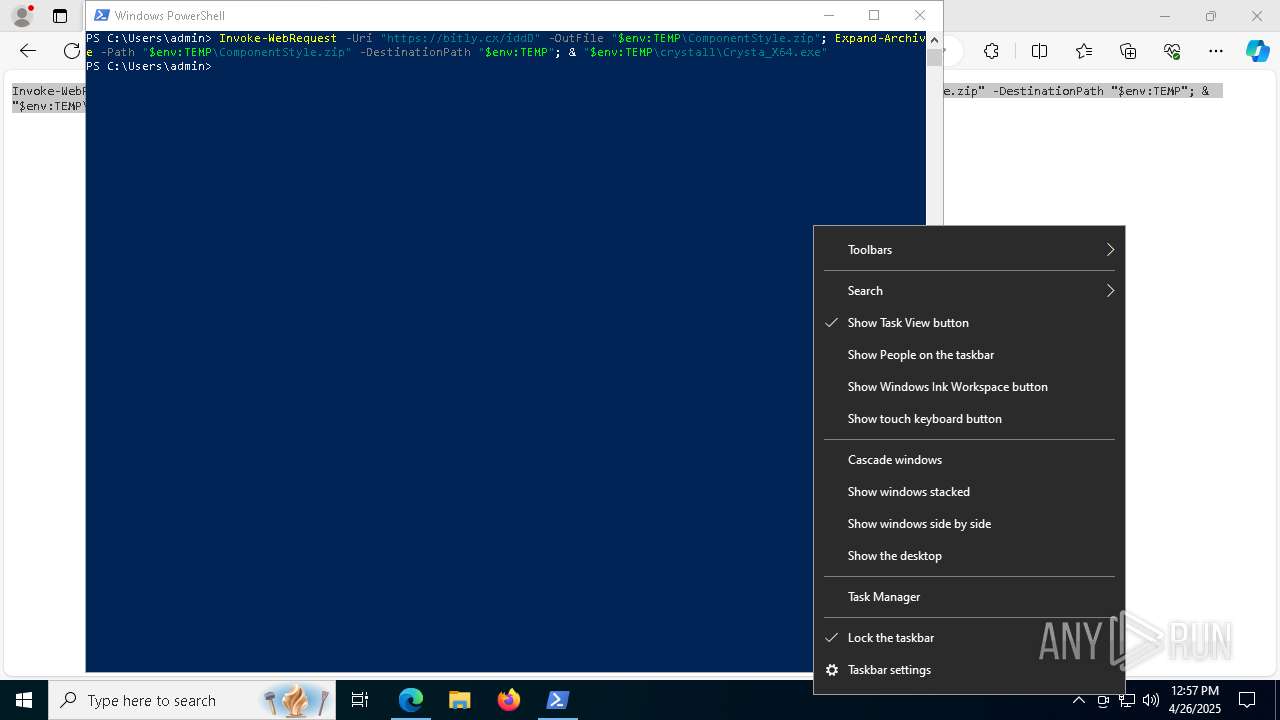
Task: Click the gear icon beside Taskbar settings
Action: (832, 670)
